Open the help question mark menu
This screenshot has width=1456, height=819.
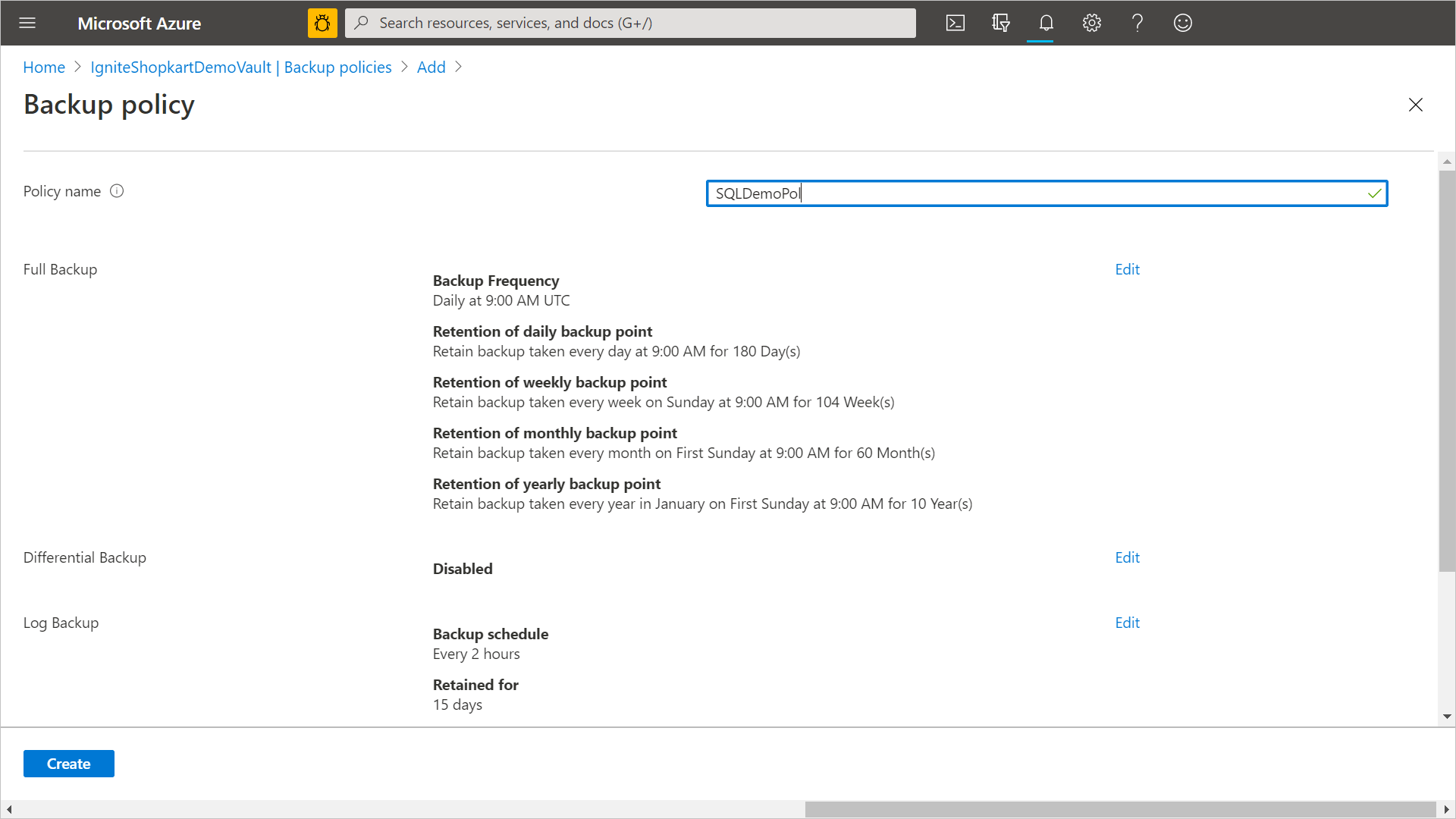click(x=1137, y=23)
